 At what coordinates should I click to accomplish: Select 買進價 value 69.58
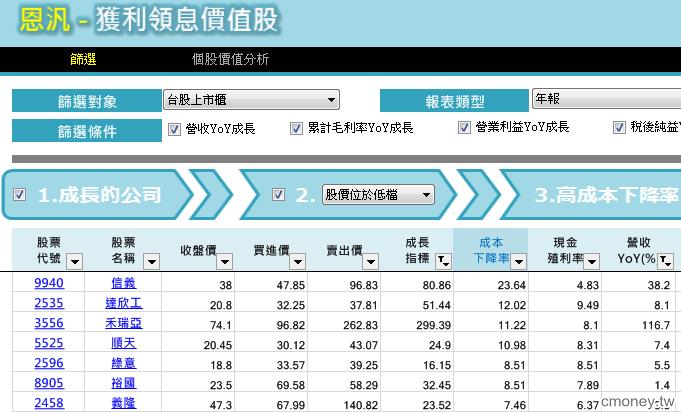coord(291,385)
